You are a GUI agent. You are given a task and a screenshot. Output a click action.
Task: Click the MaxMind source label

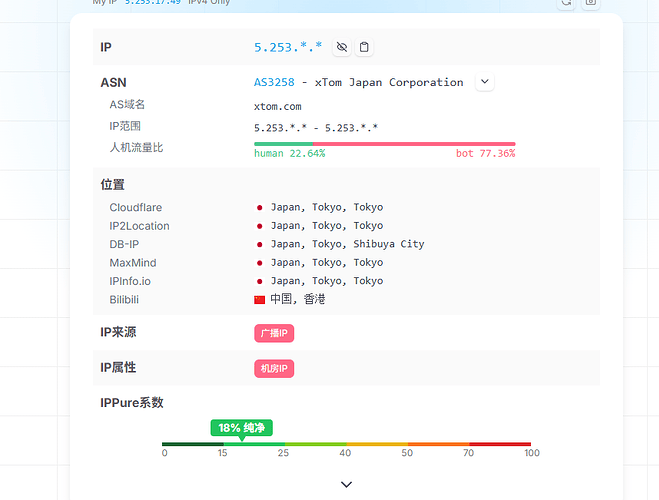[133, 263]
